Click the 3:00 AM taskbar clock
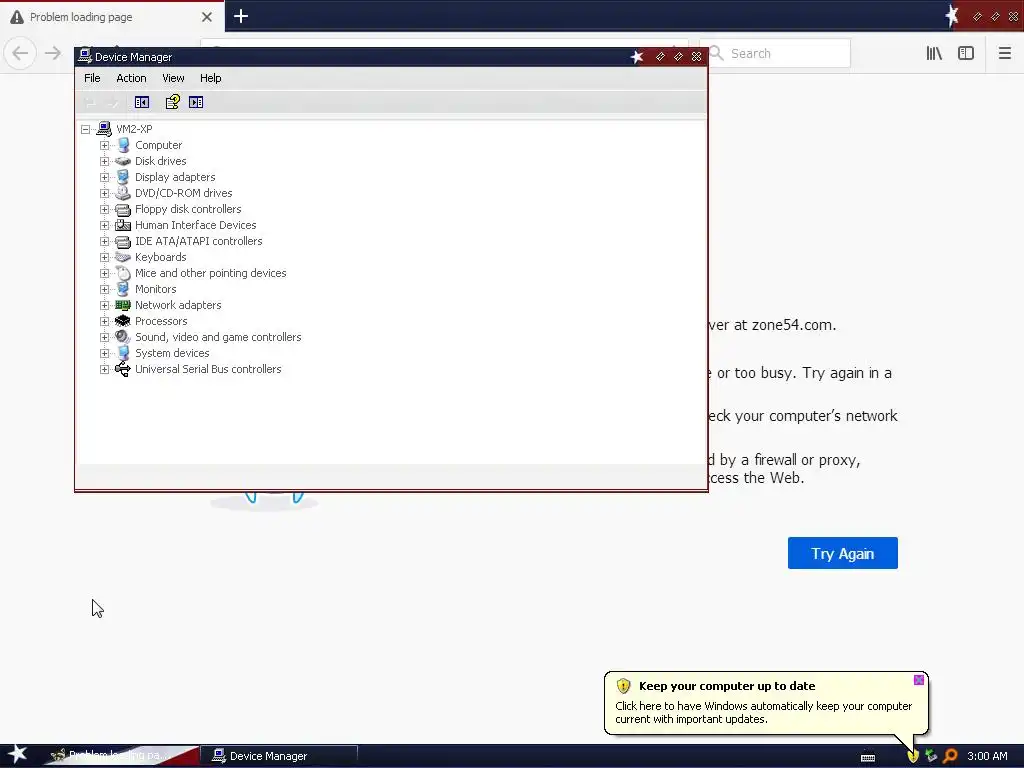The width and height of the screenshot is (1024, 768). (x=987, y=756)
